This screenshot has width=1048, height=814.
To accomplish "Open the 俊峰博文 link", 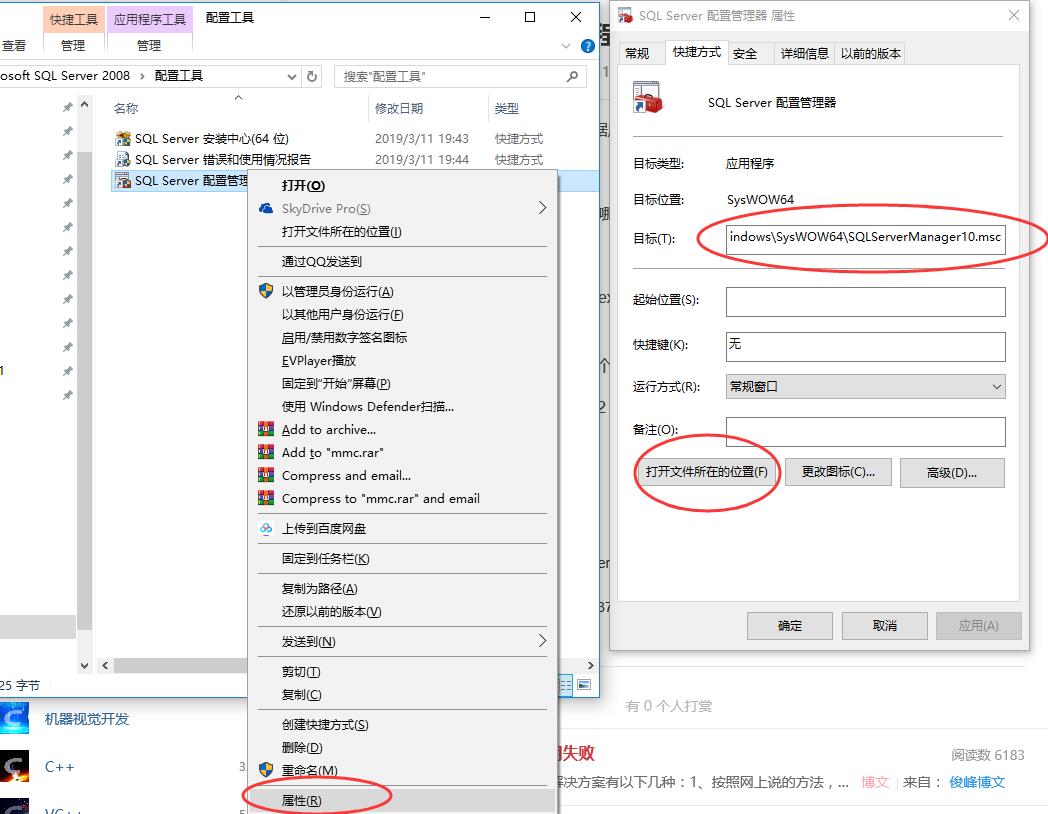I will tap(976, 782).
